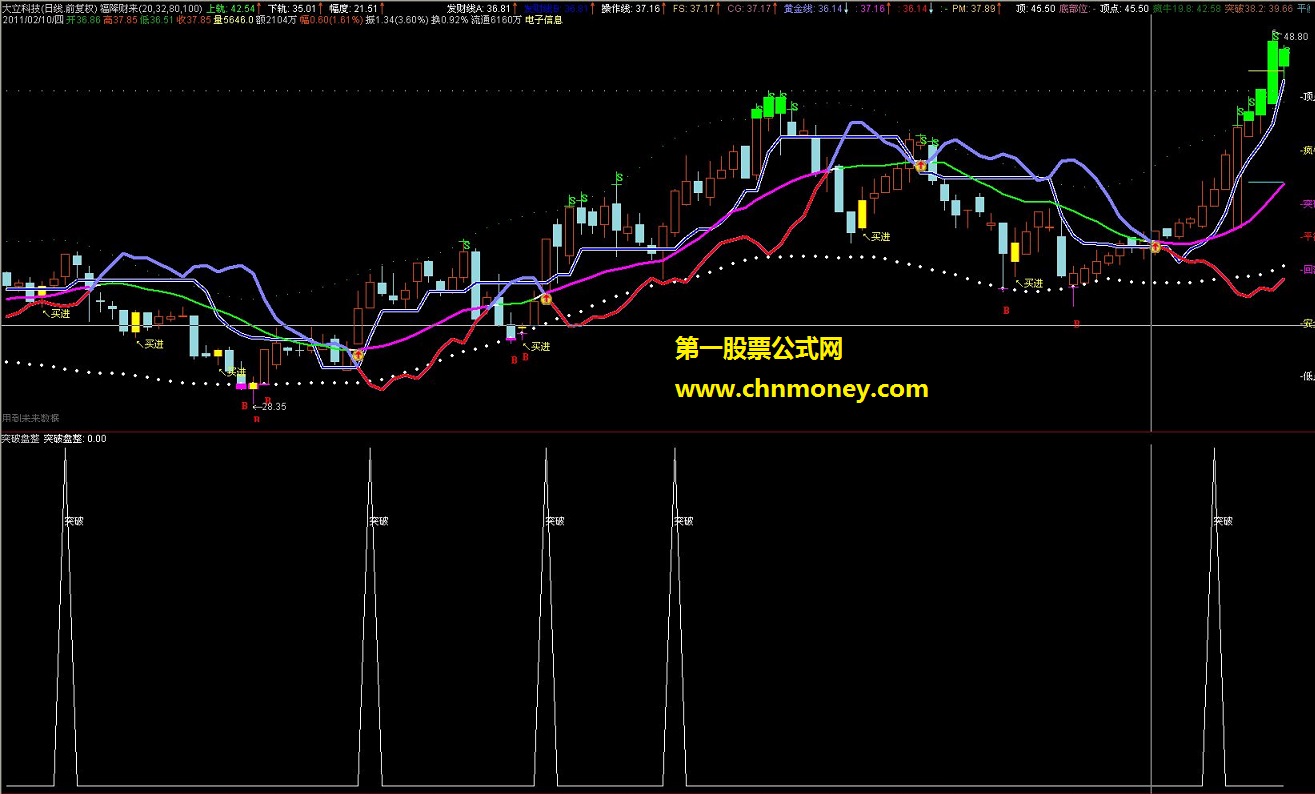Click the 上轨: 42.54 value
Viewport: 1315px width, 794px height.
point(231,7)
